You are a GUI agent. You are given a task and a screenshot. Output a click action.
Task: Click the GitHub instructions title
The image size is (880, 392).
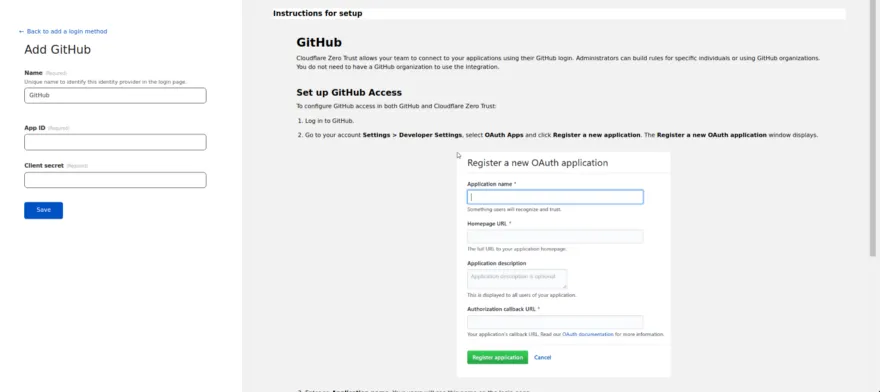pyautogui.click(x=319, y=43)
